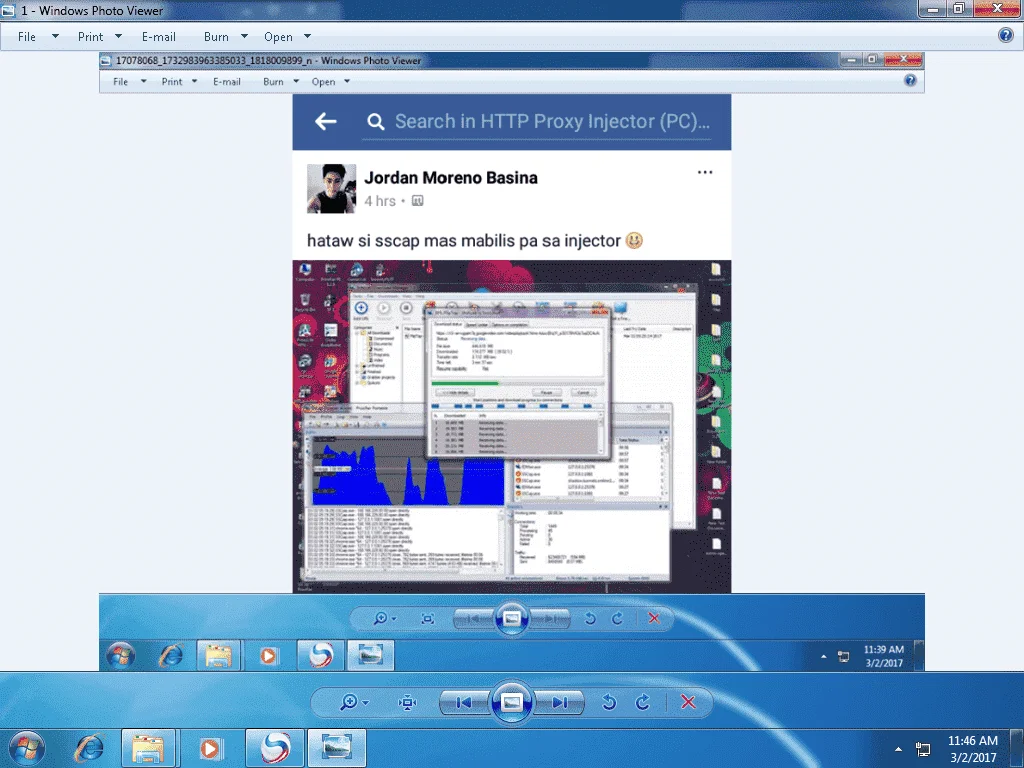Open the Open menu in the inner viewer window
This screenshot has width=1024, height=768.
323,82
